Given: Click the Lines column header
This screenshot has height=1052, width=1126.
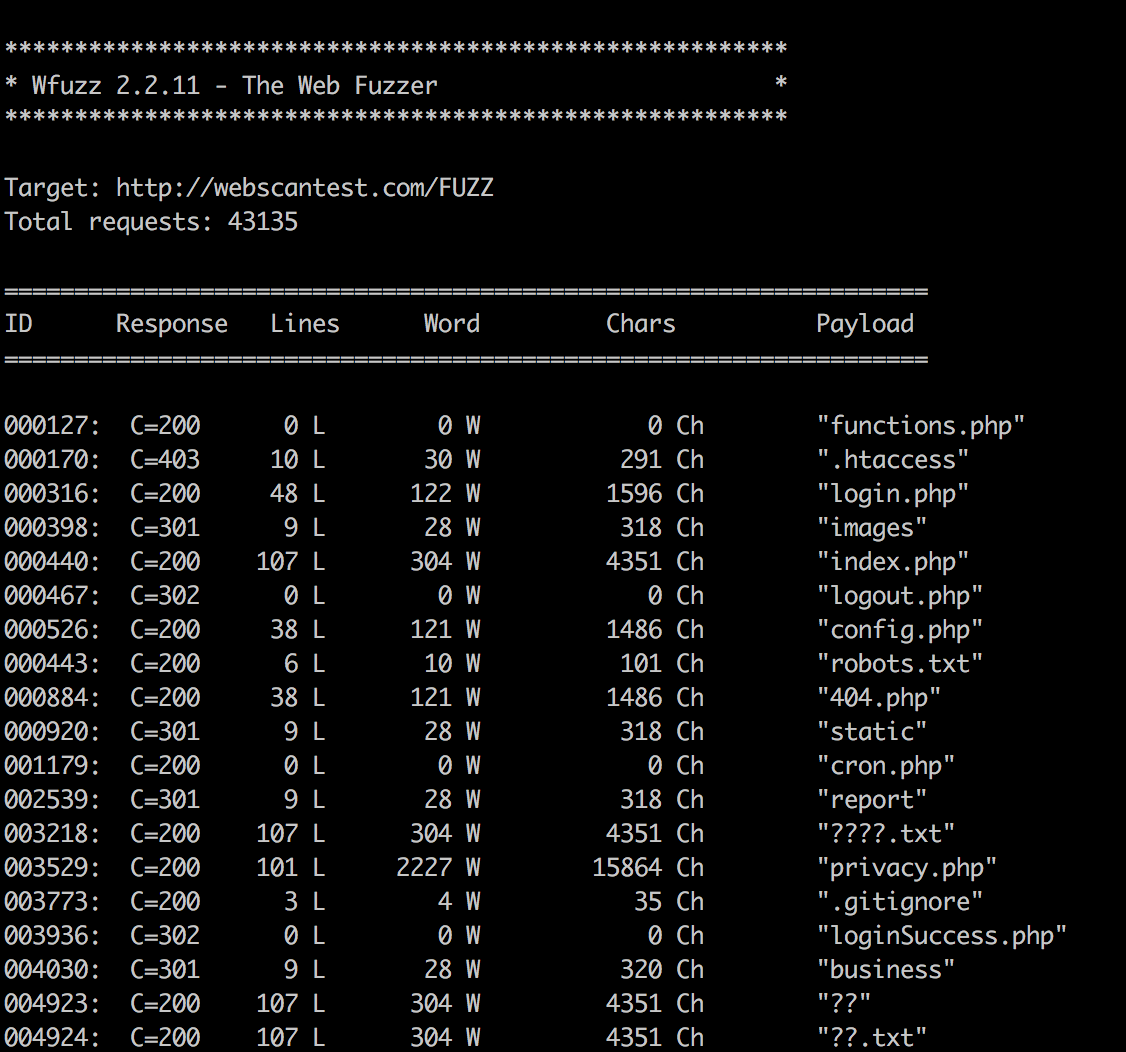Looking at the screenshot, I should click(x=304, y=323).
